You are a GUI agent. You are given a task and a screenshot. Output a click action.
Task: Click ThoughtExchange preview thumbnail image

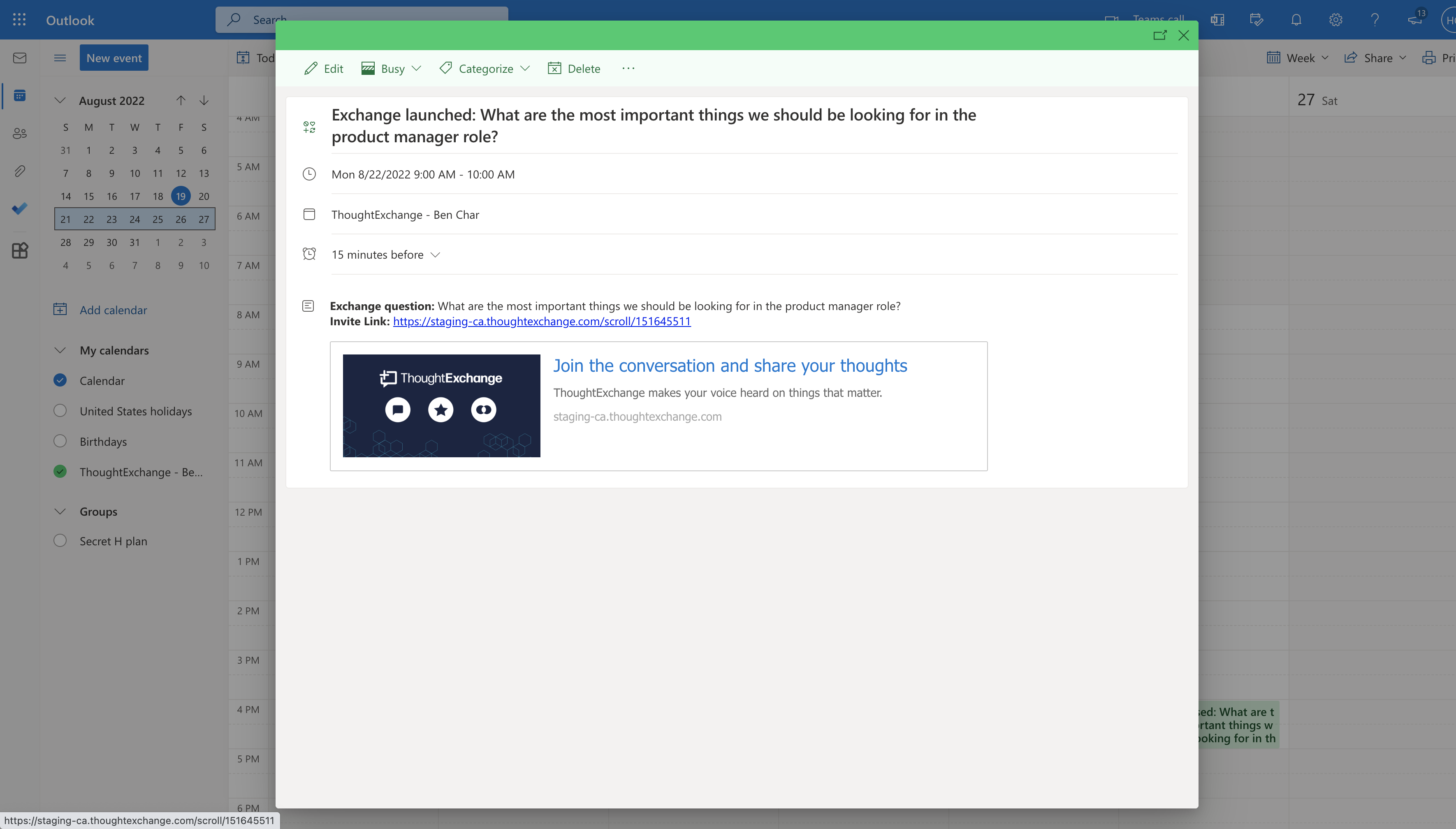pyautogui.click(x=441, y=406)
